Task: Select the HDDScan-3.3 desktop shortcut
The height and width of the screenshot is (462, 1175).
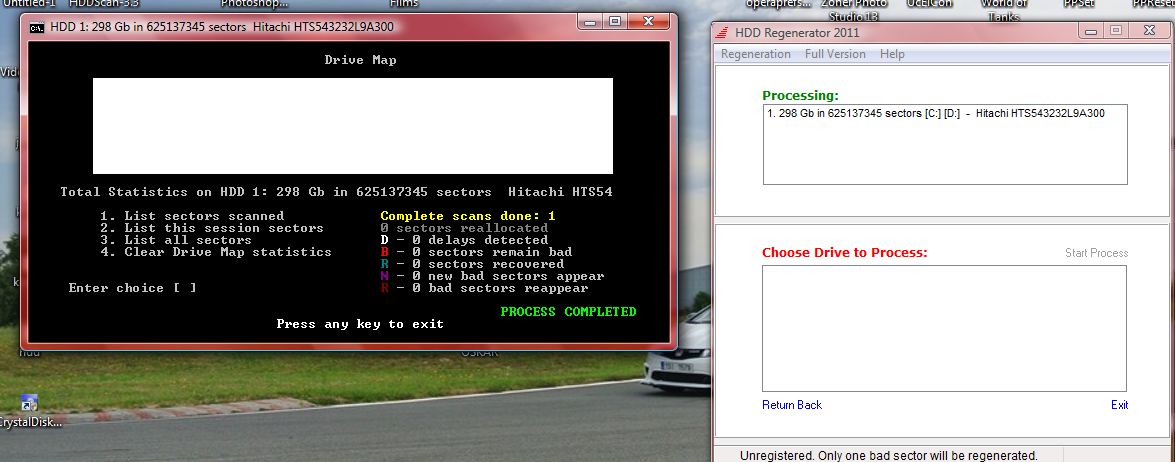Action: 104,4
